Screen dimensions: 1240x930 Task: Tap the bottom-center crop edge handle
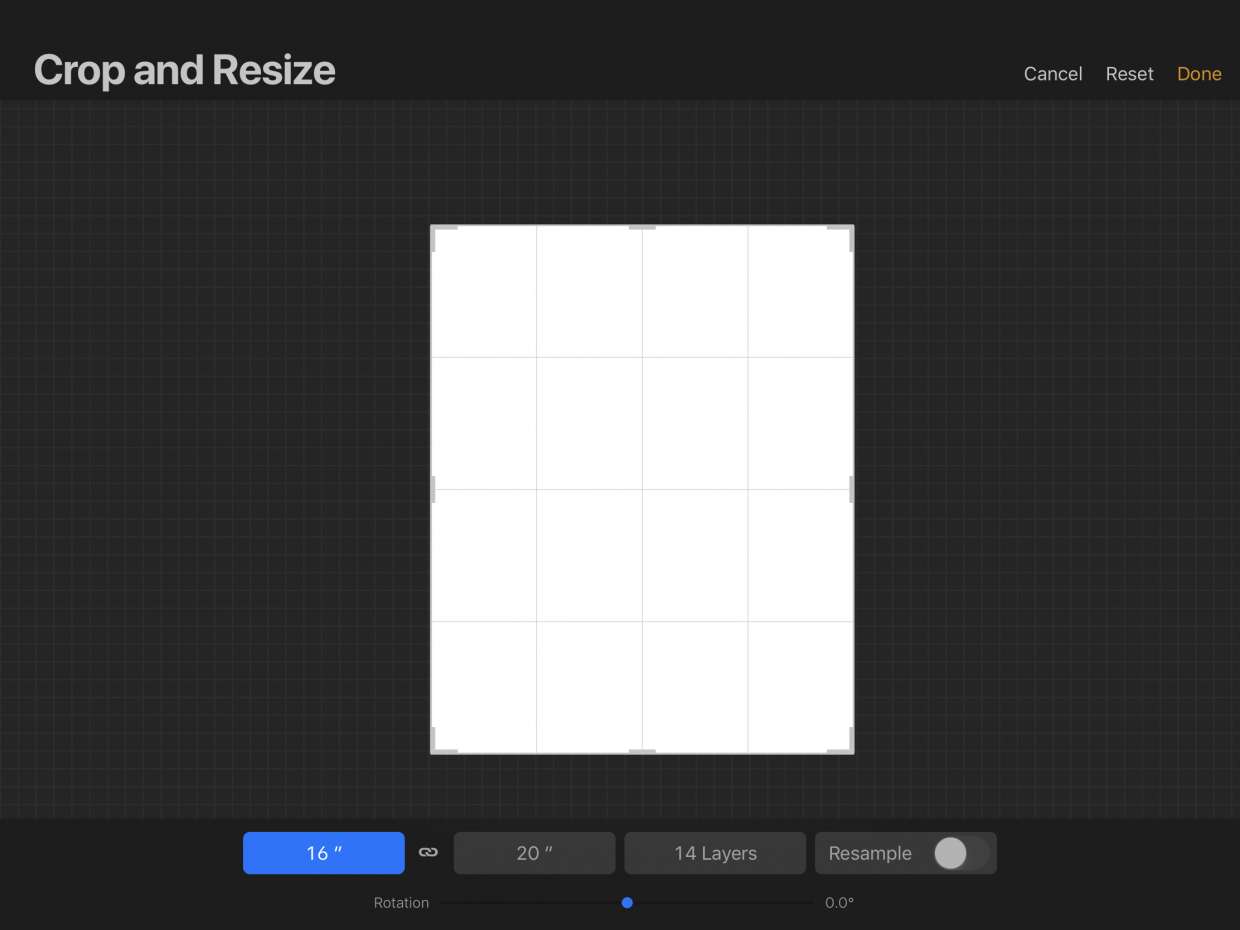[x=641, y=751]
